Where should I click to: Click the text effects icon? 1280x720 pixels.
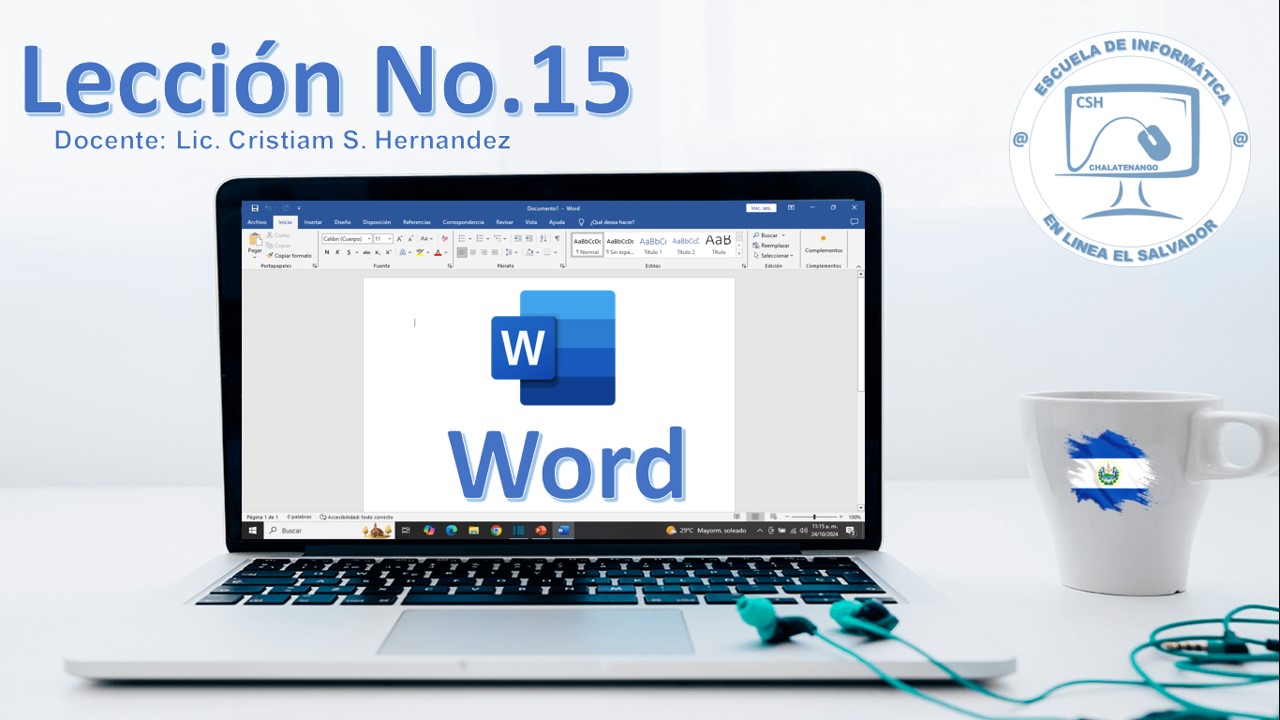tap(405, 253)
